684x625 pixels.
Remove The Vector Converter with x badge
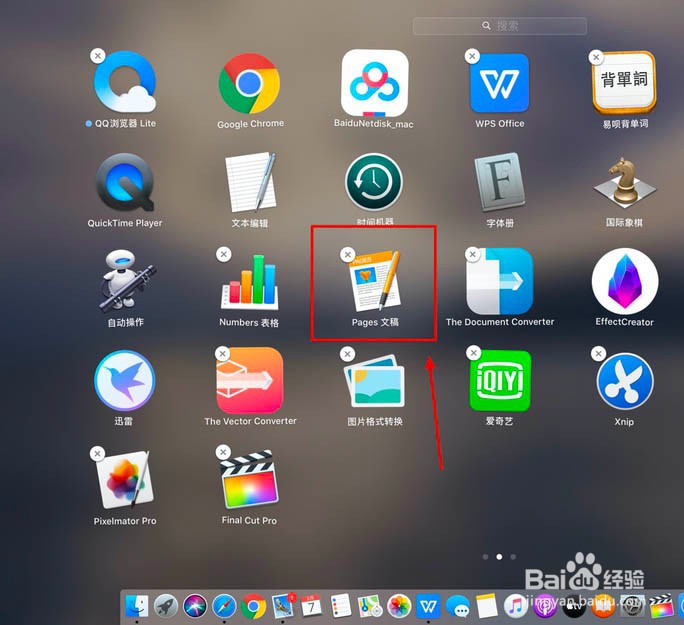click(222, 354)
